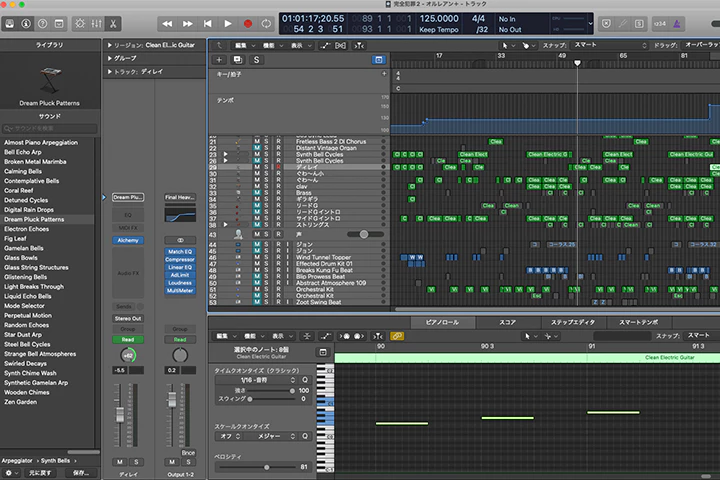The width and height of the screenshot is (720, 480).
Task: Click the red Record button
Action: point(248,23)
